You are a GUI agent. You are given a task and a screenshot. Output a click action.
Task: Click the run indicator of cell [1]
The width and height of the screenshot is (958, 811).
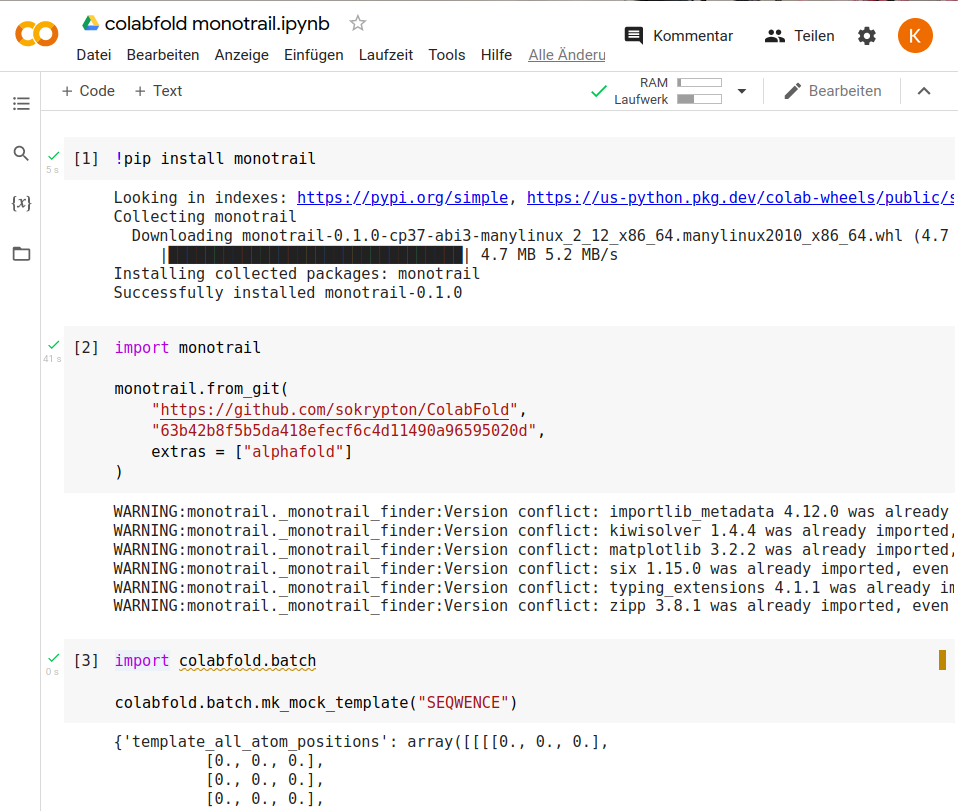pyautogui.click(x=54, y=156)
